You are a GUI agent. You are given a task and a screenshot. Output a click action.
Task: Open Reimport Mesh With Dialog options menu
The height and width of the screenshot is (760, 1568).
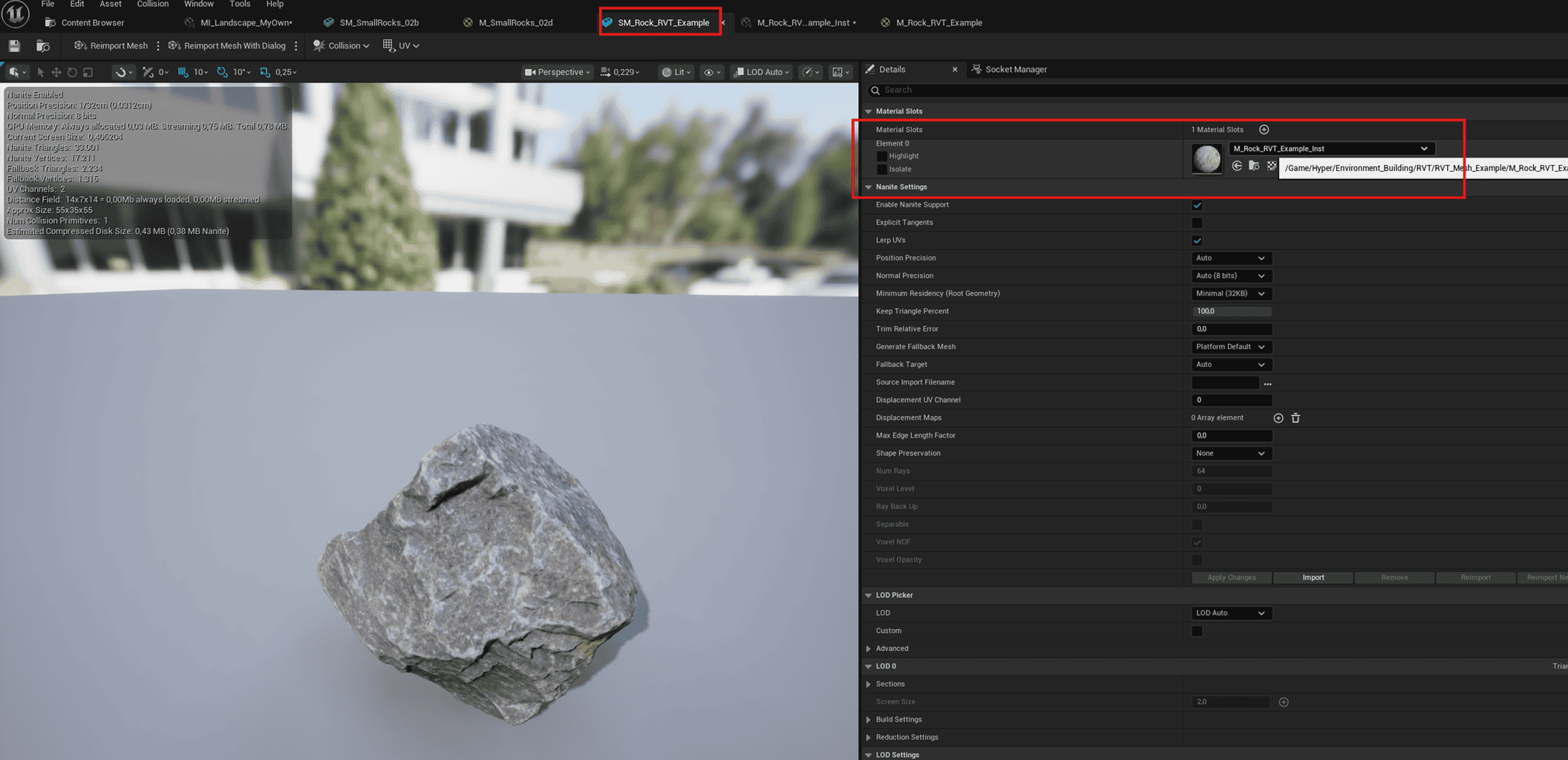[296, 46]
